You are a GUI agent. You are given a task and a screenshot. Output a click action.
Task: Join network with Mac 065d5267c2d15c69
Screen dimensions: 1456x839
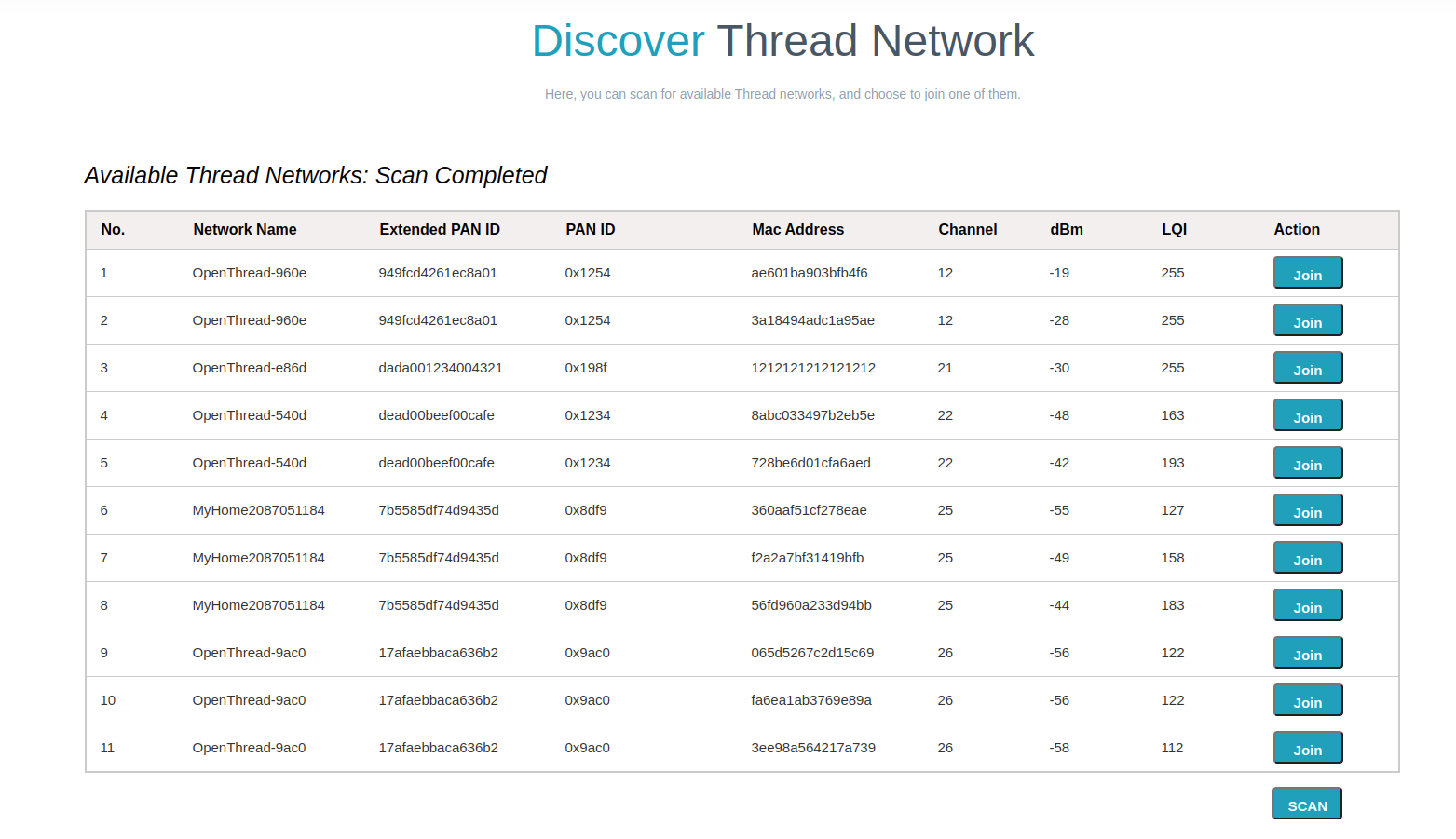1308,653
